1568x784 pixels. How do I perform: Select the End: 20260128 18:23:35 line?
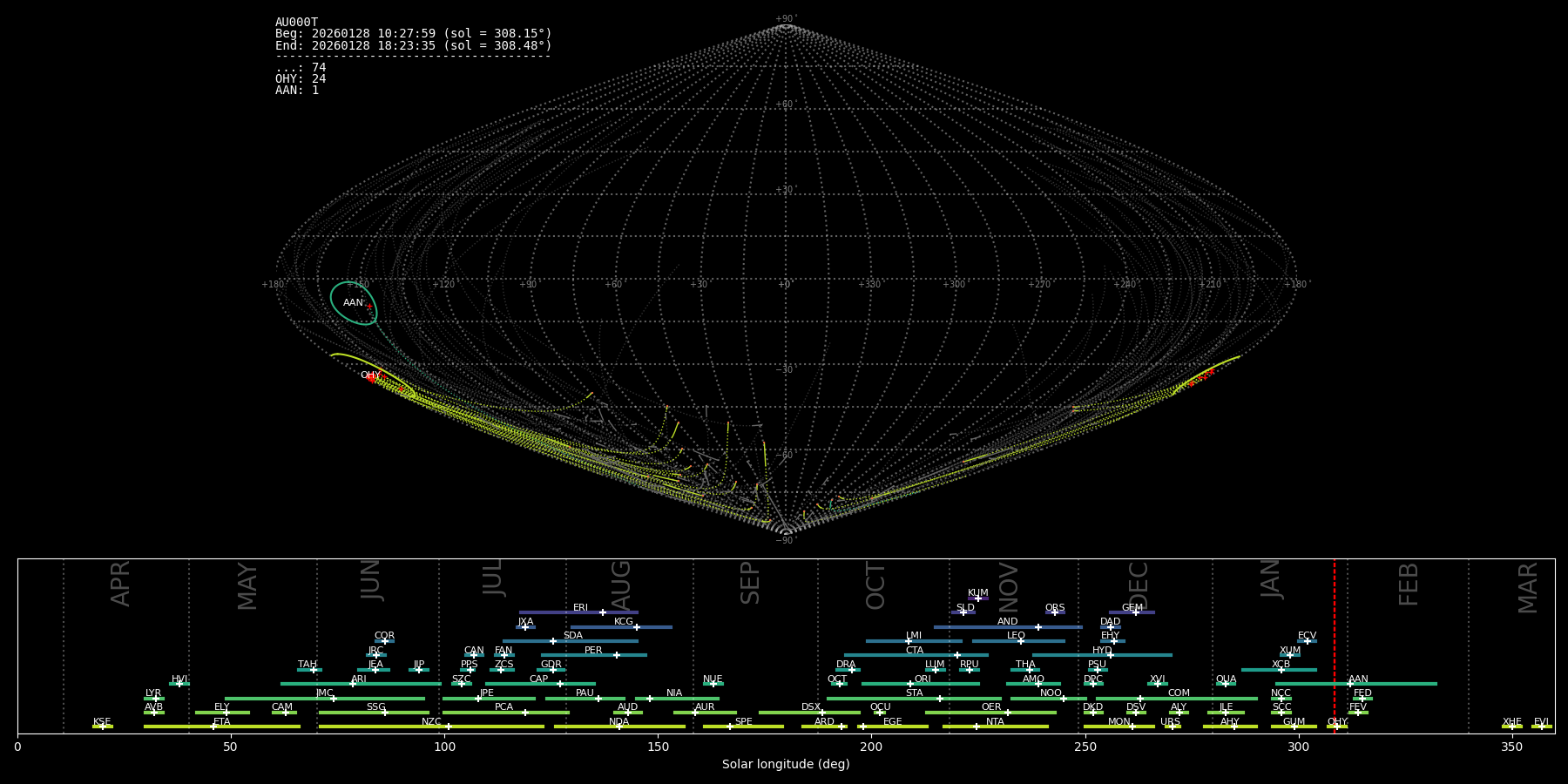[413, 45]
